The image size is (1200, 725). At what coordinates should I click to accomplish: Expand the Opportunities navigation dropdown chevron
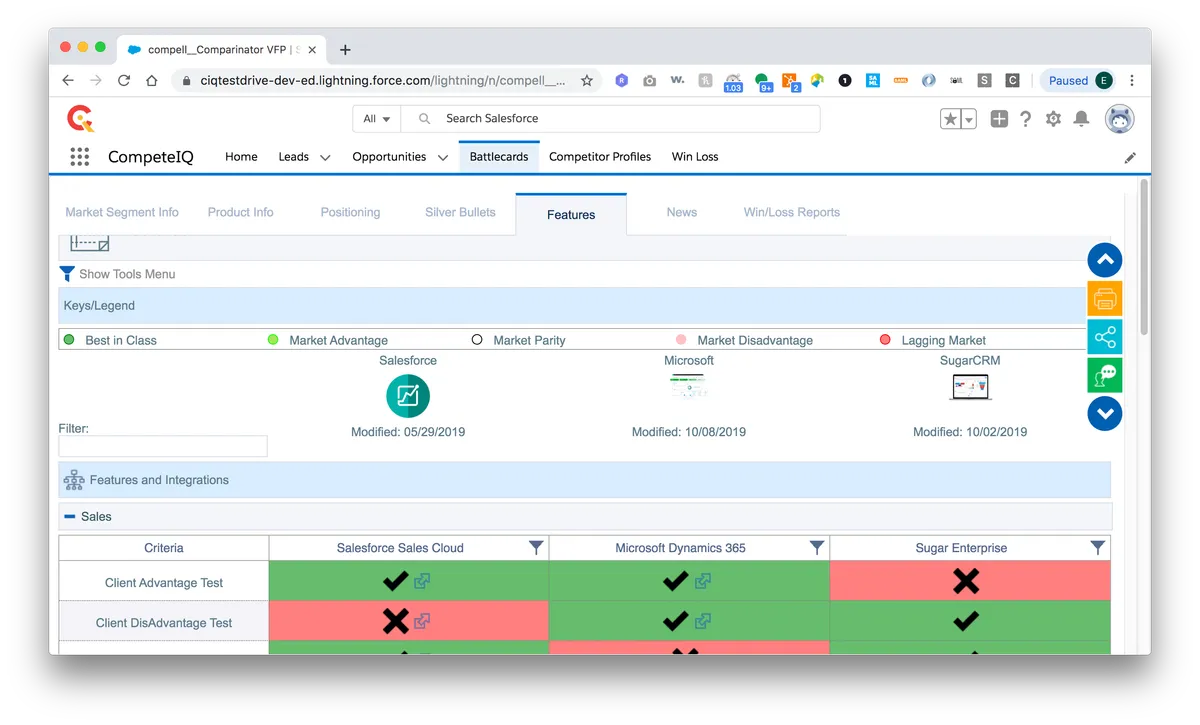click(x=442, y=158)
